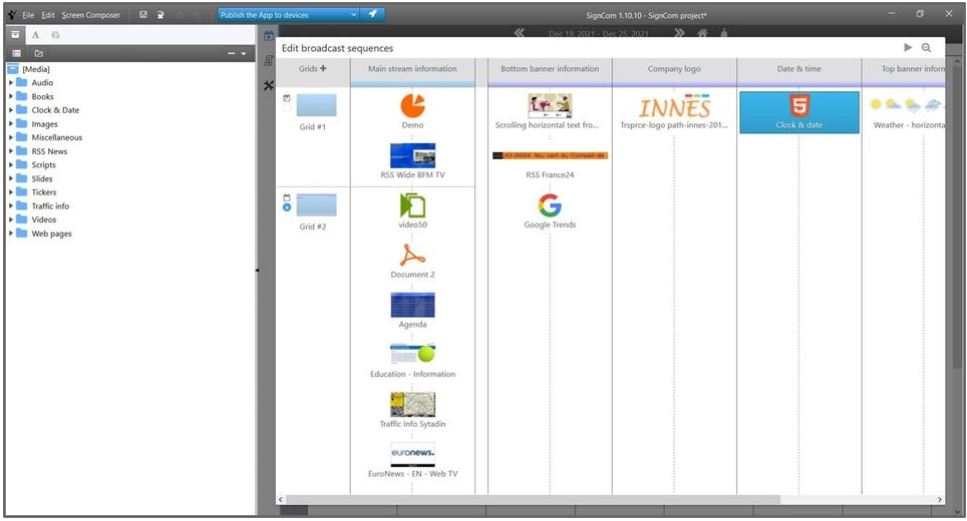Click the save project icon in toolbar

pyautogui.click(x=143, y=15)
